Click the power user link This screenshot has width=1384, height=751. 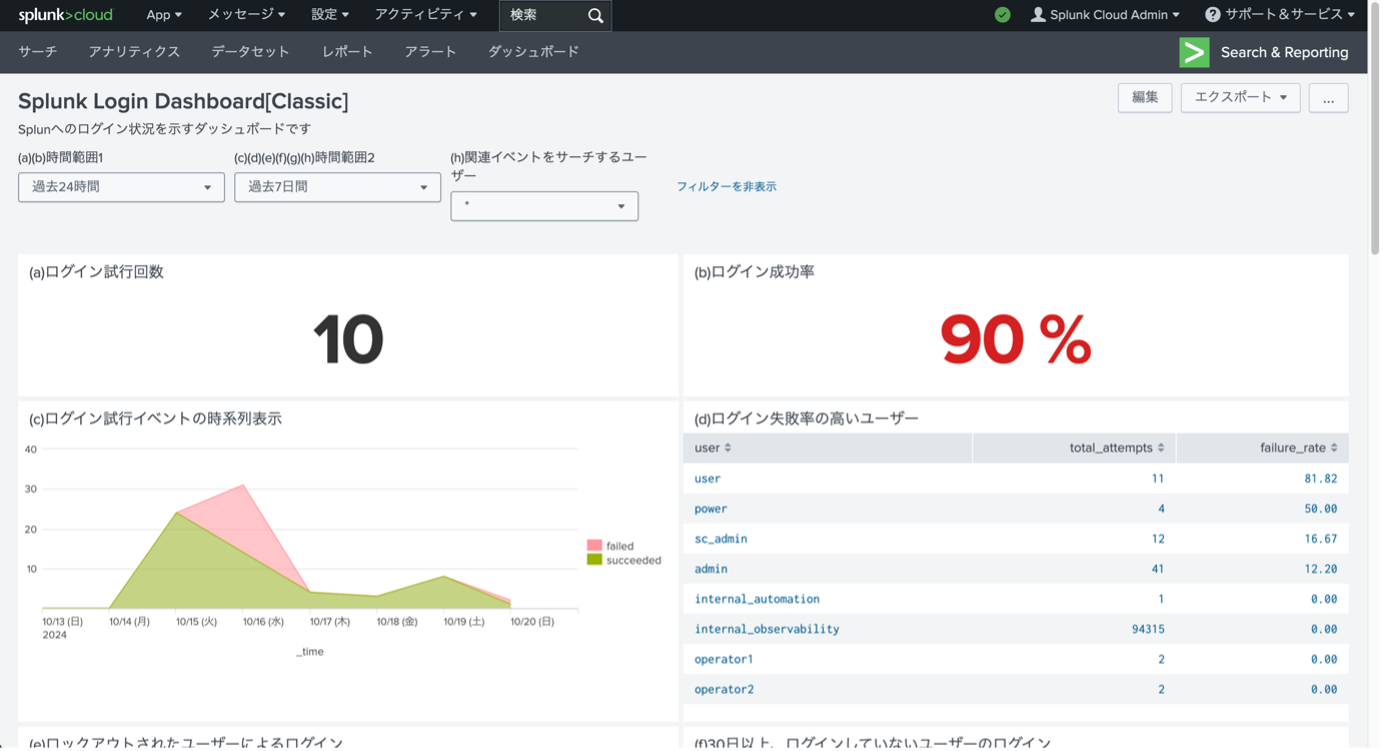(710, 509)
